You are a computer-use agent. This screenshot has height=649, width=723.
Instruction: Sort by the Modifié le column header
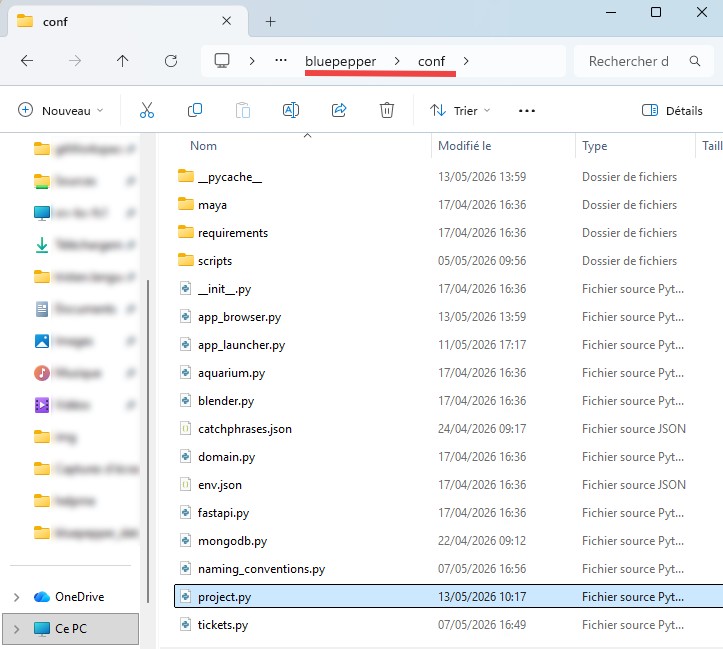click(464, 146)
